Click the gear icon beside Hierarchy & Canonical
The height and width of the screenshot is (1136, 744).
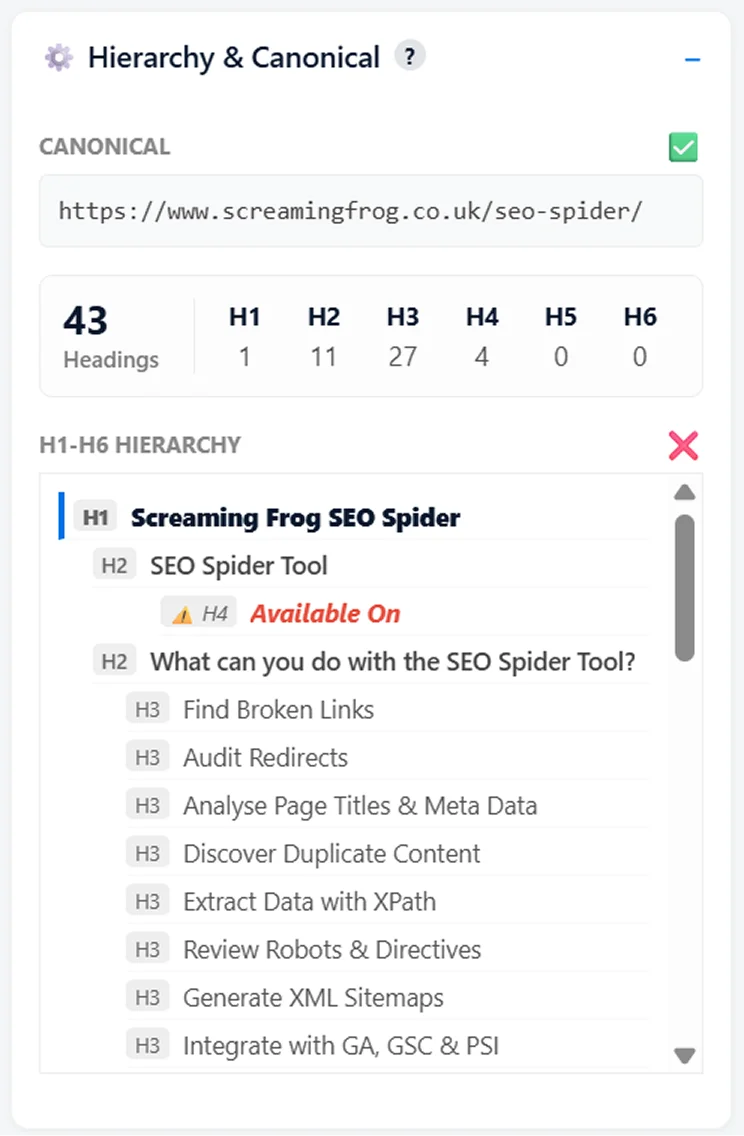click(58, 58)
